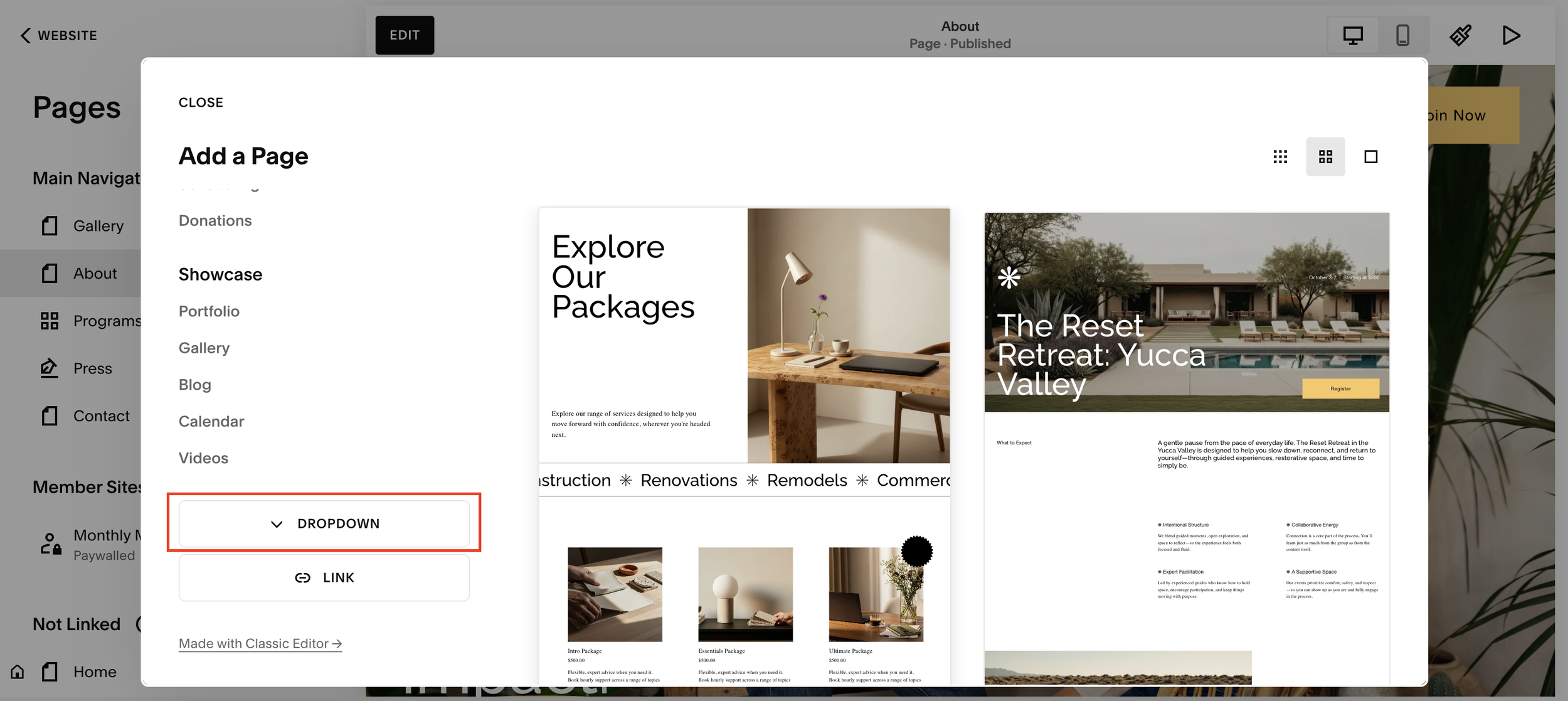This screenshot has width=1568, height=701.
Task: Click Home page icon in Not Linked
Action: pos(50,672)
